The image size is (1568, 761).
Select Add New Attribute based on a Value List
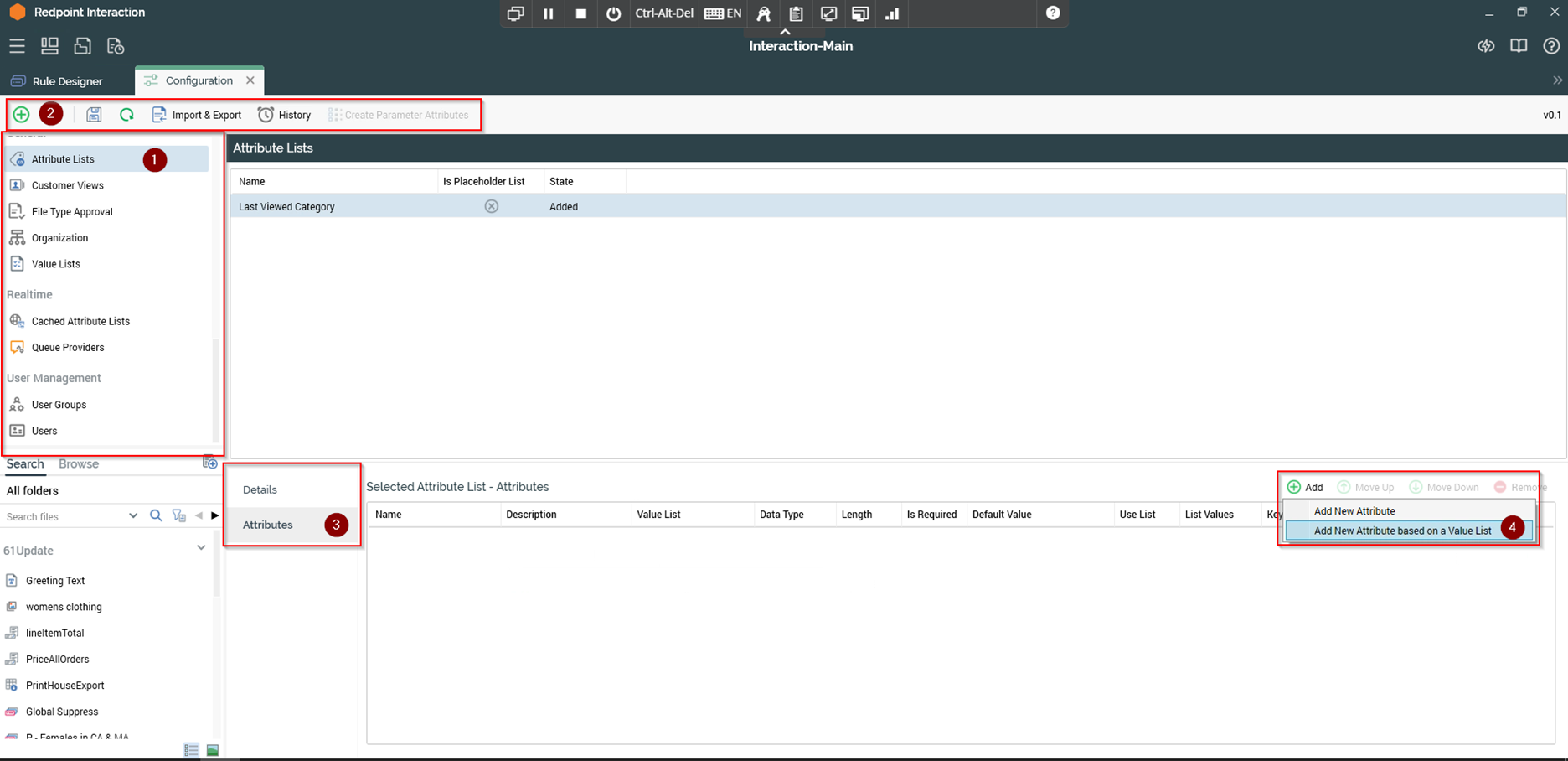coord(1402,531)
